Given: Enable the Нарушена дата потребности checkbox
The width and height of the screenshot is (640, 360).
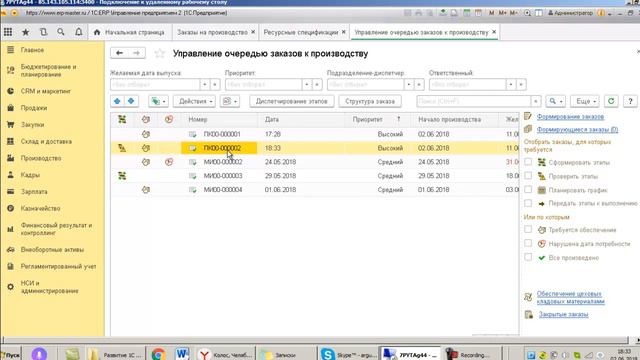Looking at the screenshot, I should (x=528, y=243).
